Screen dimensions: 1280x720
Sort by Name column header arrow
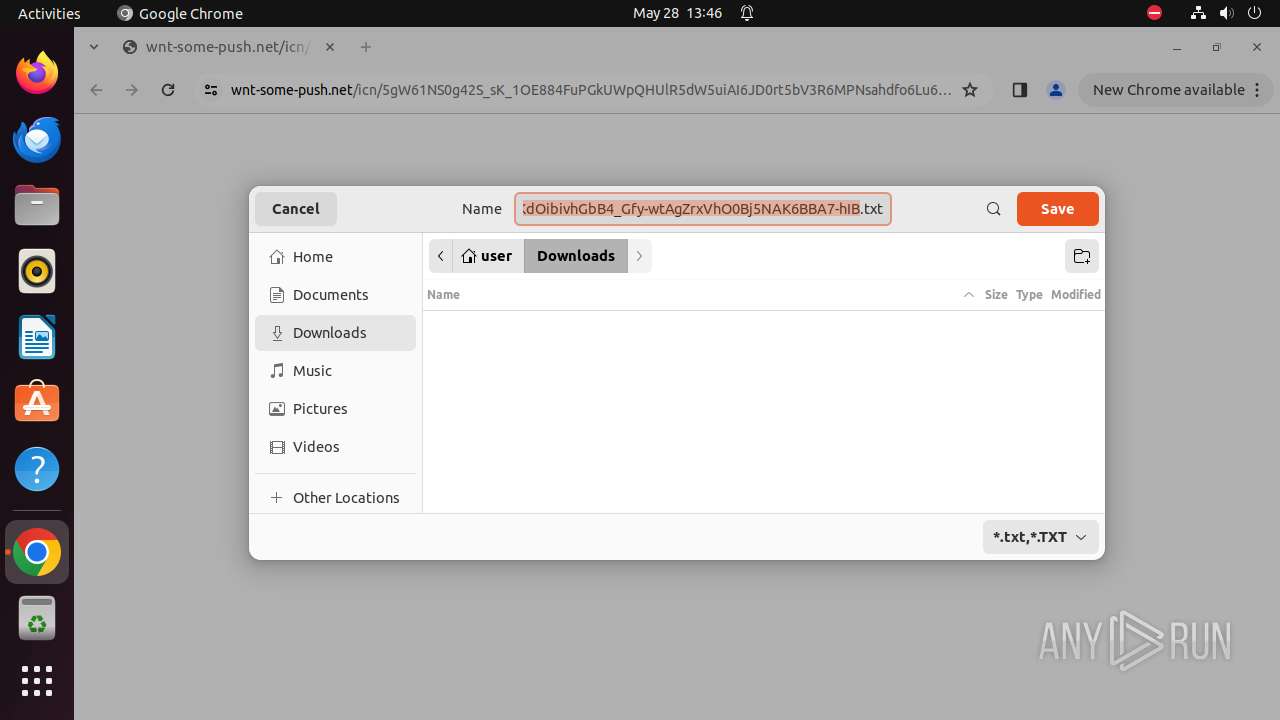pos(968,295)
